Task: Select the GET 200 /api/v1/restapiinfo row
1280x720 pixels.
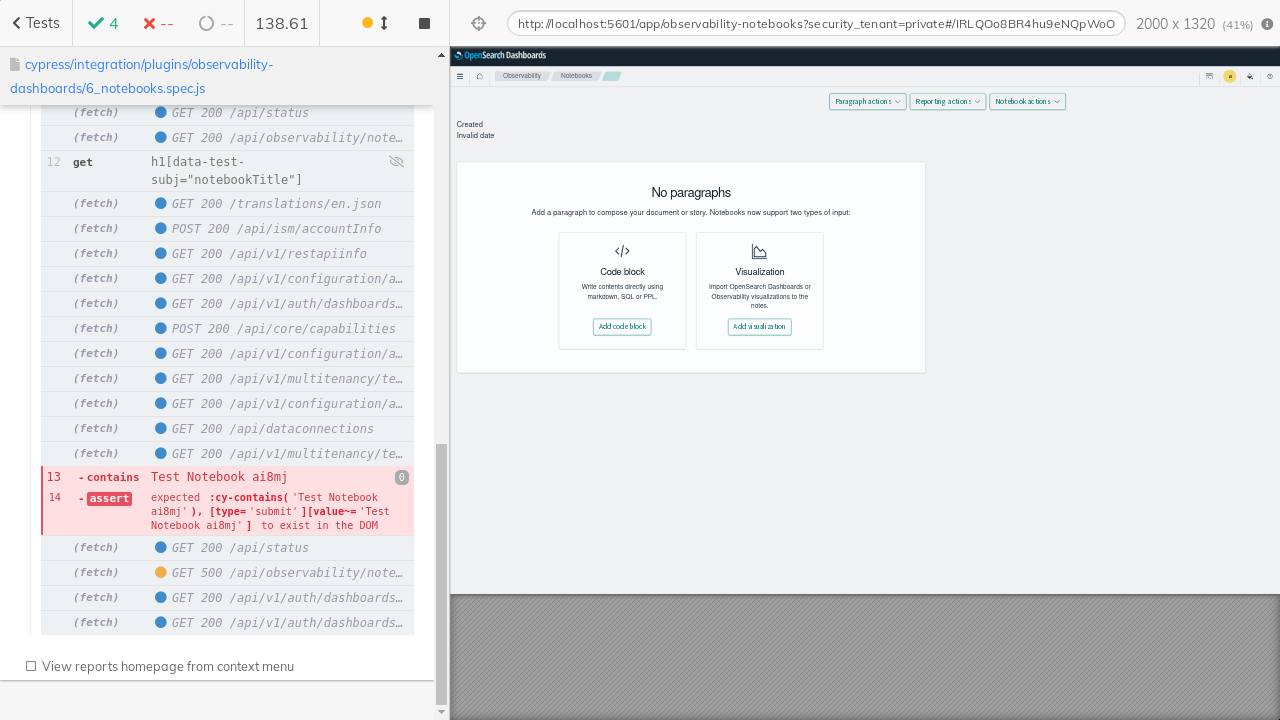Action: pos(227,254)
